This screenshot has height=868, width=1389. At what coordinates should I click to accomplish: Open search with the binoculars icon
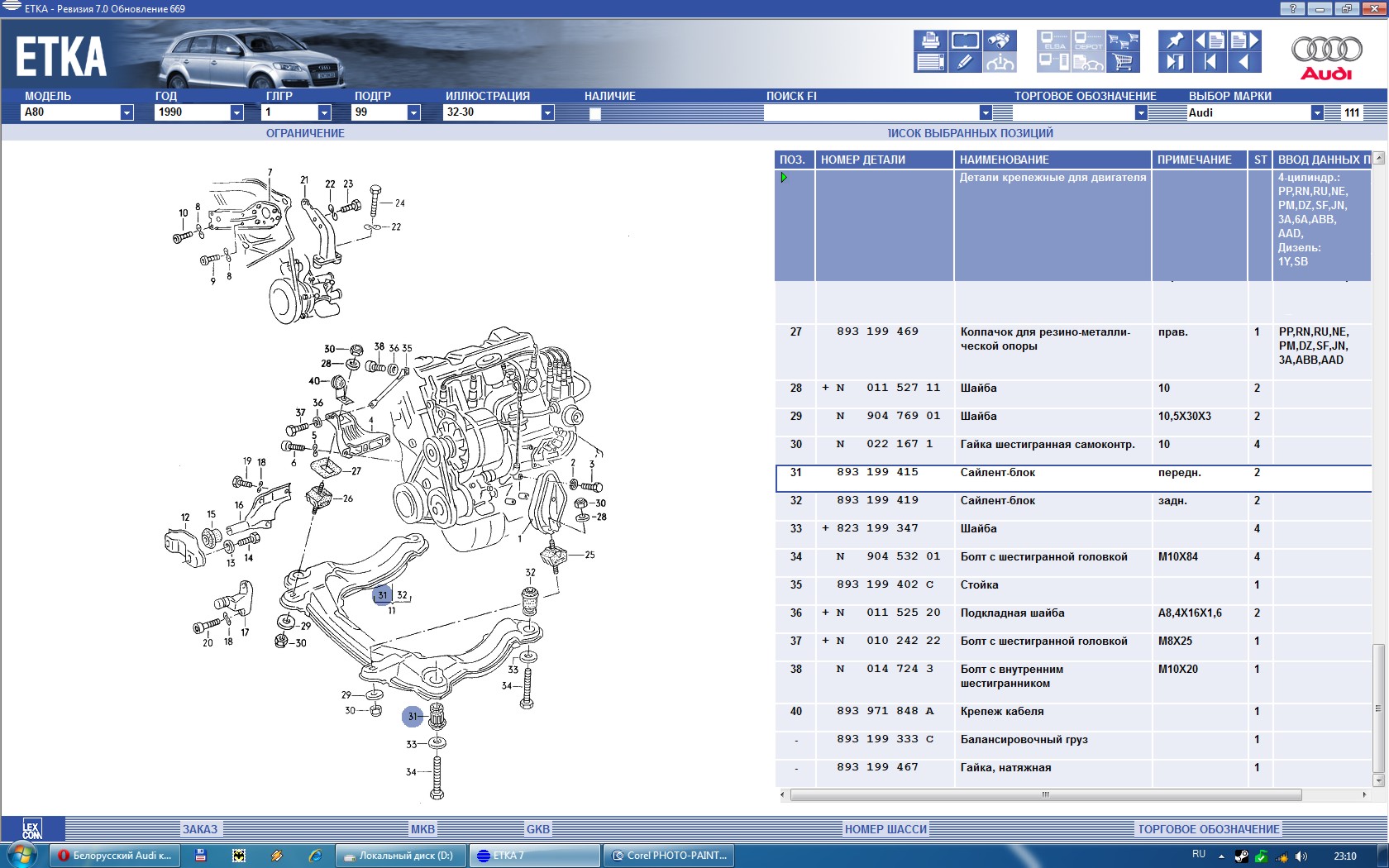(1000, 41)
